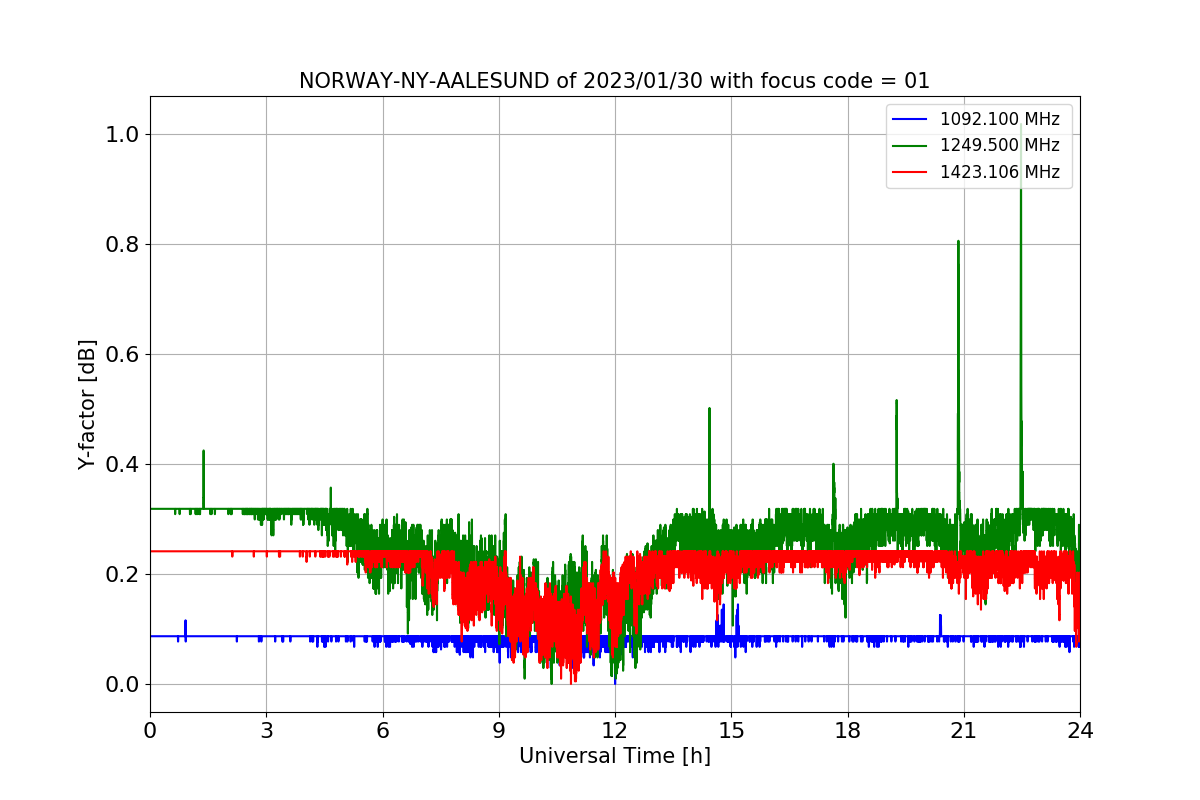Click the y-axis tick label 0.6
Screen dimensions: 1200x800
123,355
